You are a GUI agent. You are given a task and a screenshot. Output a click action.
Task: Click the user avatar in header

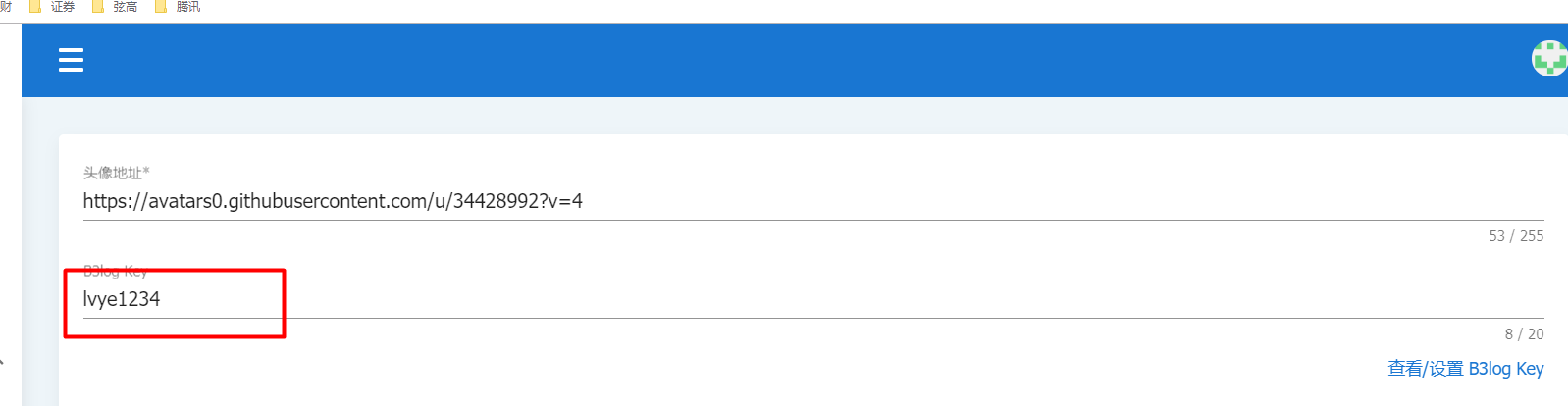click(x=1550, y=59)
